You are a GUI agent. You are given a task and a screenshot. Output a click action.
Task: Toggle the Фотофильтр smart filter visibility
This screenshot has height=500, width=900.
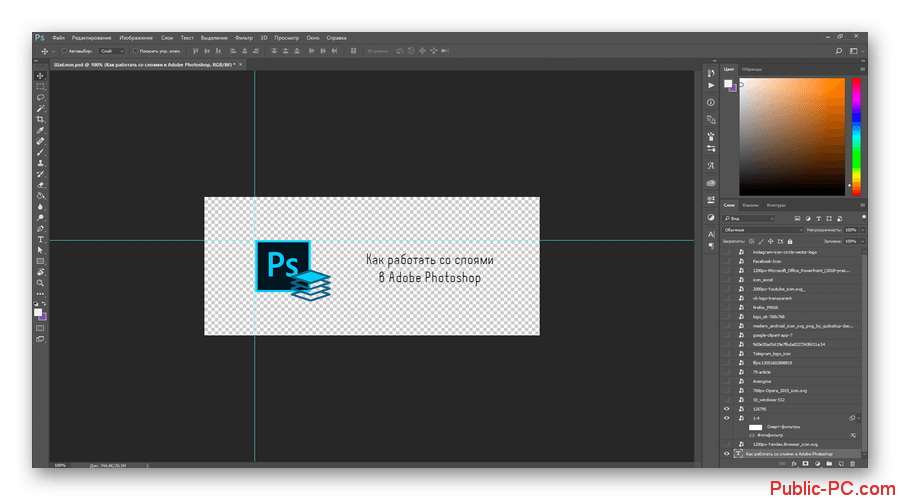pos(752,435)
